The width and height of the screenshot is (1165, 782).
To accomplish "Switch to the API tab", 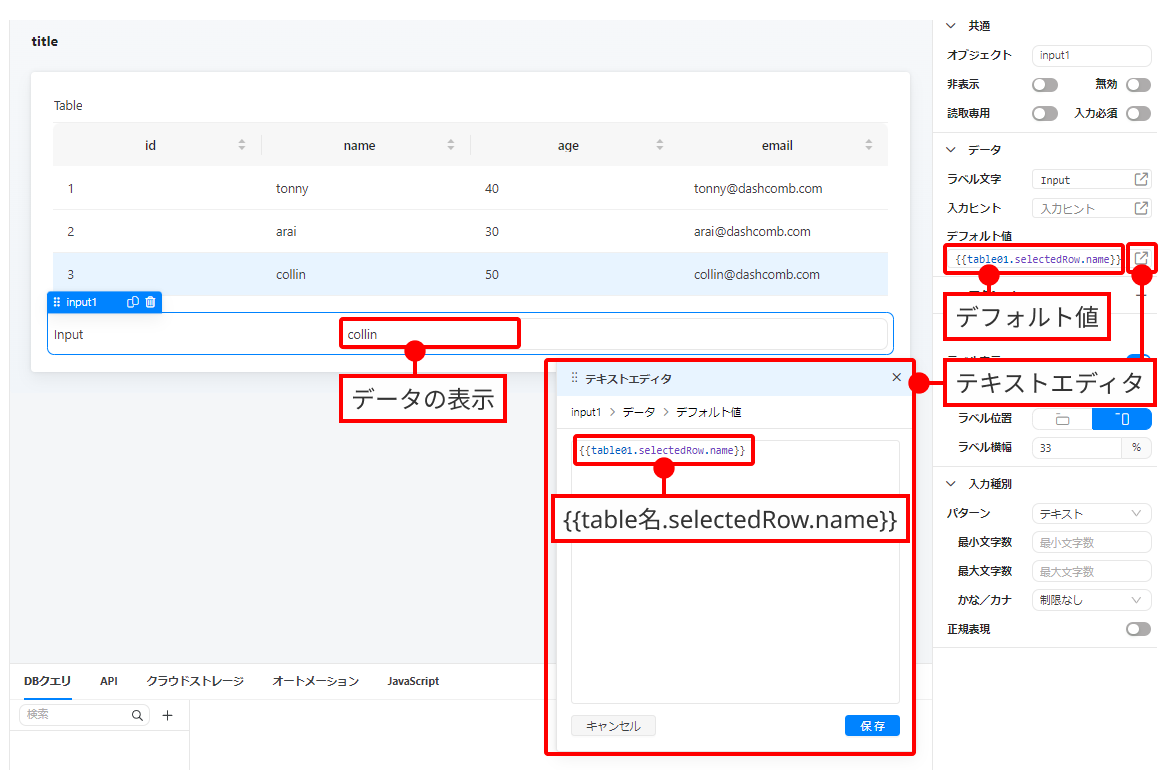I will (109, 681).
